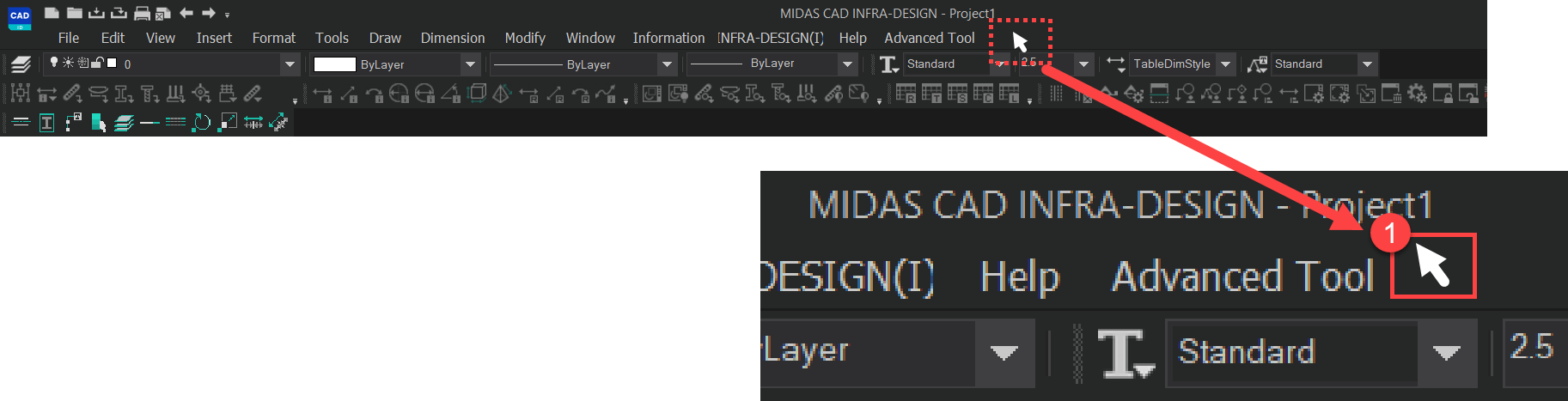Click the table icon labeled T
Screen dimensions: 1568x401
(932, 94)
